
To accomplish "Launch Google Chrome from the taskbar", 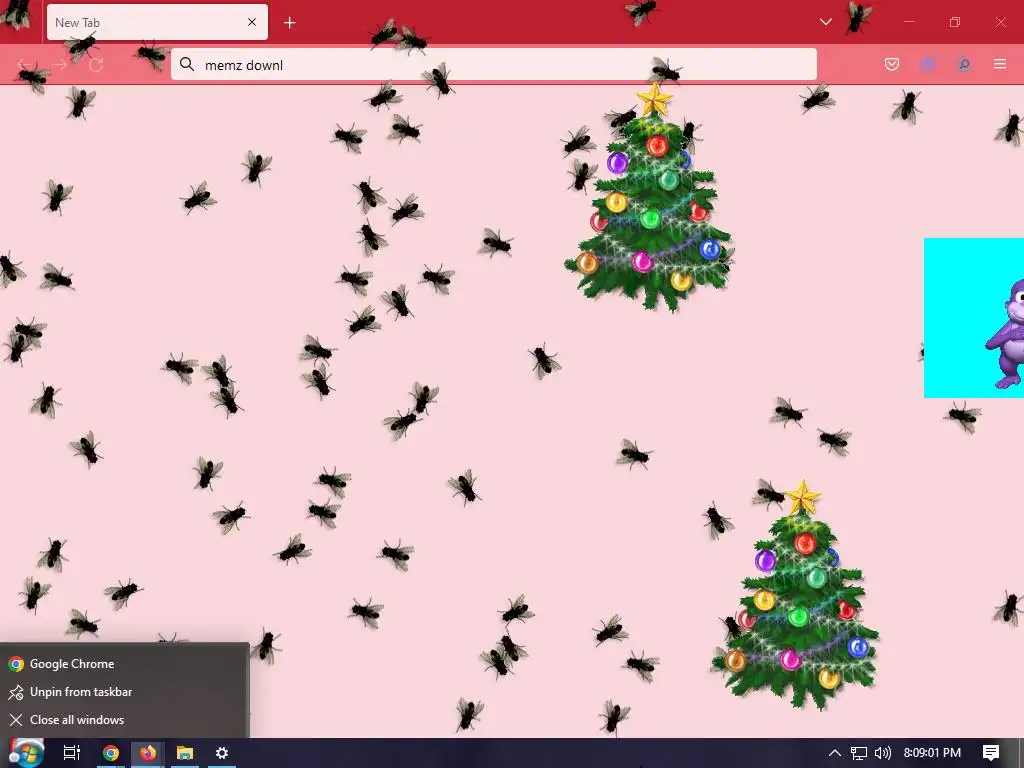I will (x=111, y=753).
